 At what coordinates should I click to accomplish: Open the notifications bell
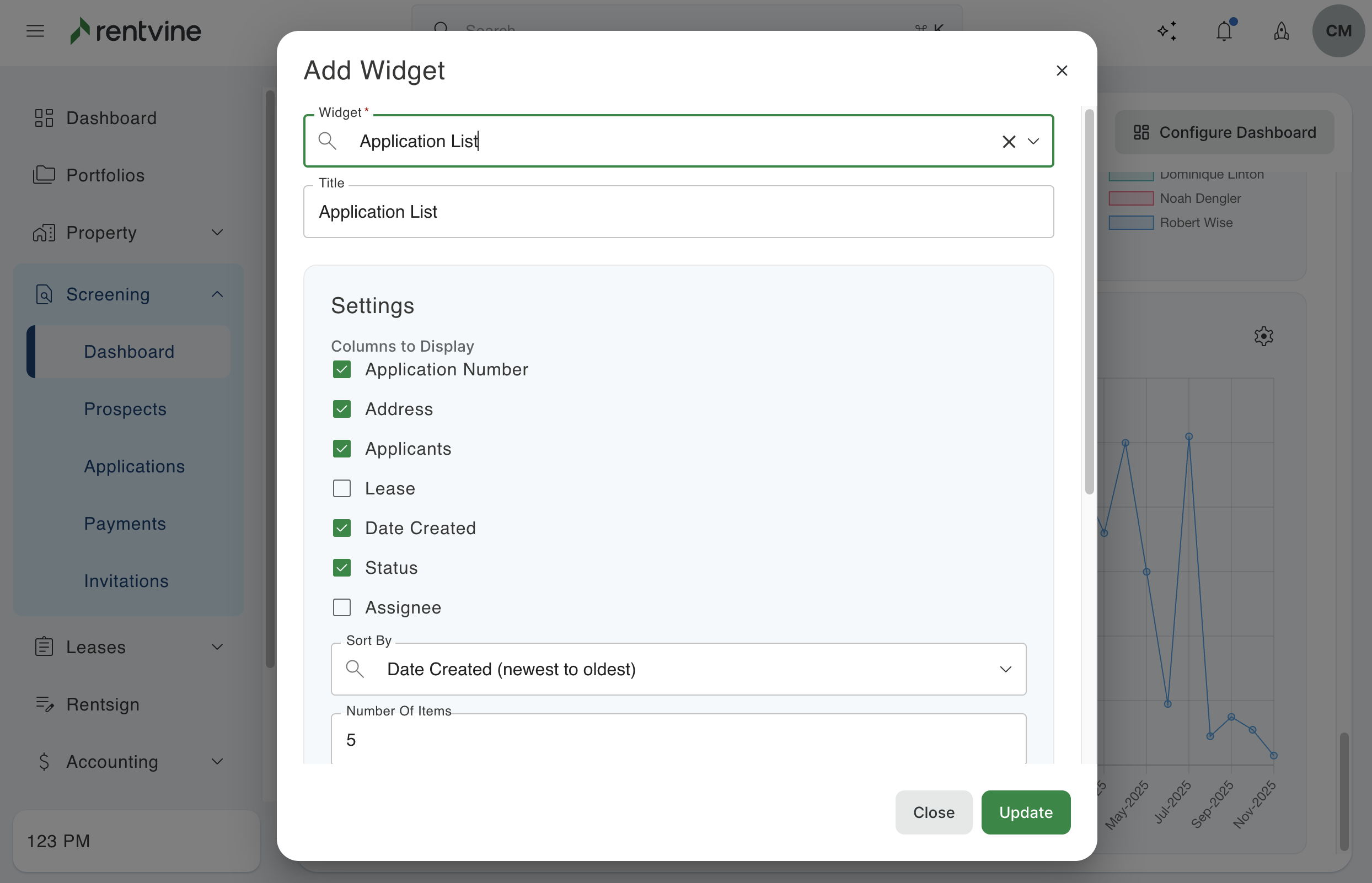1224,31
